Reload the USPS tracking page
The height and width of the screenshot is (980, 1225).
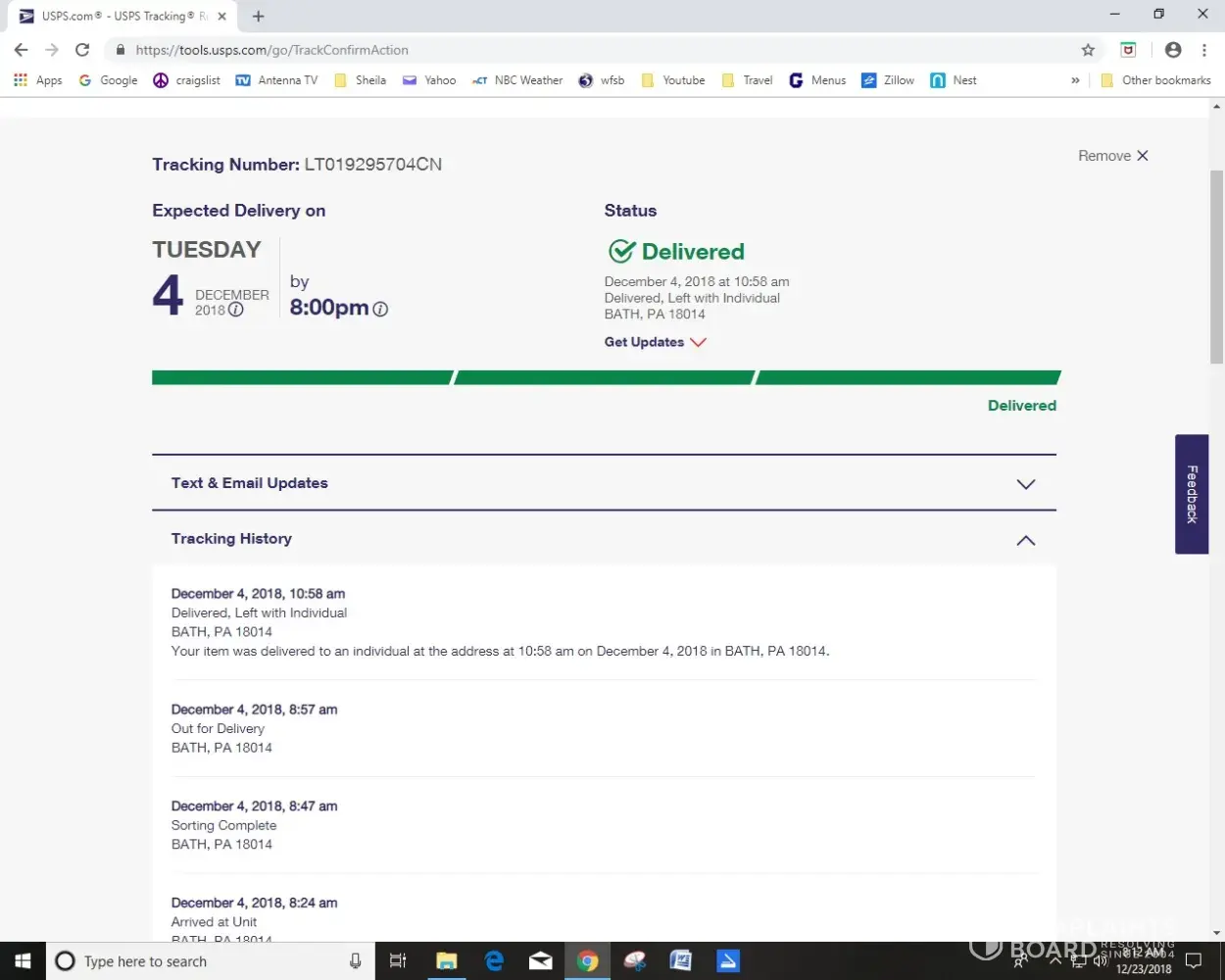[82, 50]
